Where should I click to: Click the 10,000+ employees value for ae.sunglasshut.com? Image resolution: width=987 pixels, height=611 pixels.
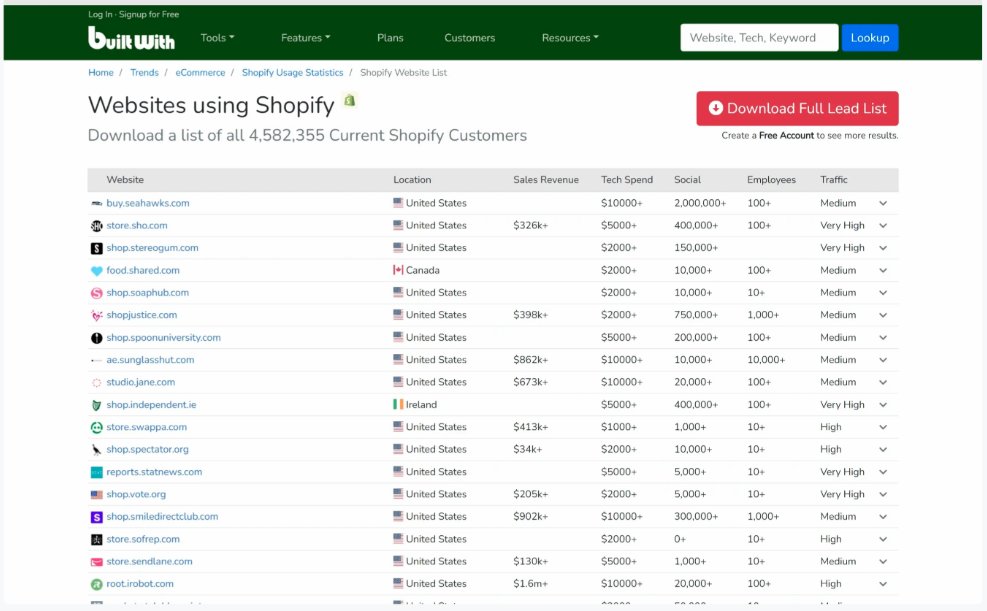pyautogui.click(x=766, y=360)
